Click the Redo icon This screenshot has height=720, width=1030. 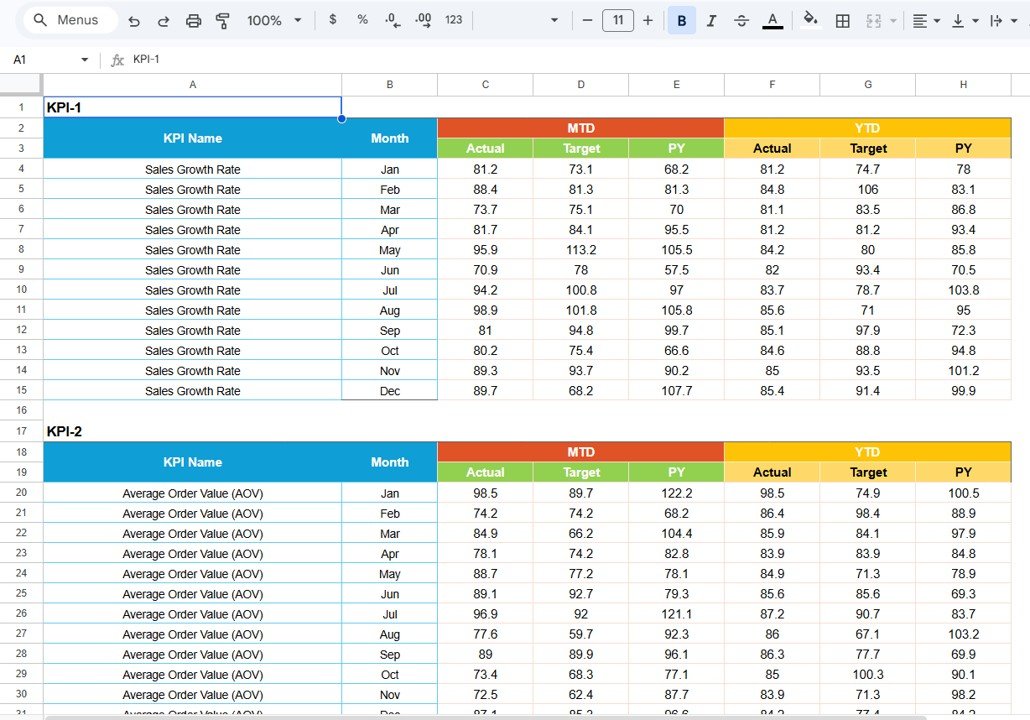(x=162, y=20)
